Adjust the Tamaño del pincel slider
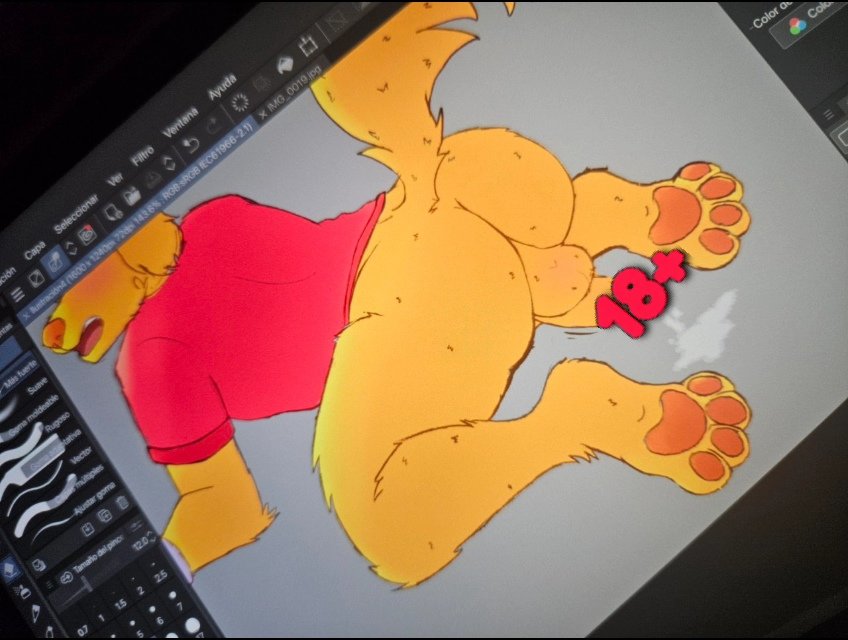 [x=87, y=583]
